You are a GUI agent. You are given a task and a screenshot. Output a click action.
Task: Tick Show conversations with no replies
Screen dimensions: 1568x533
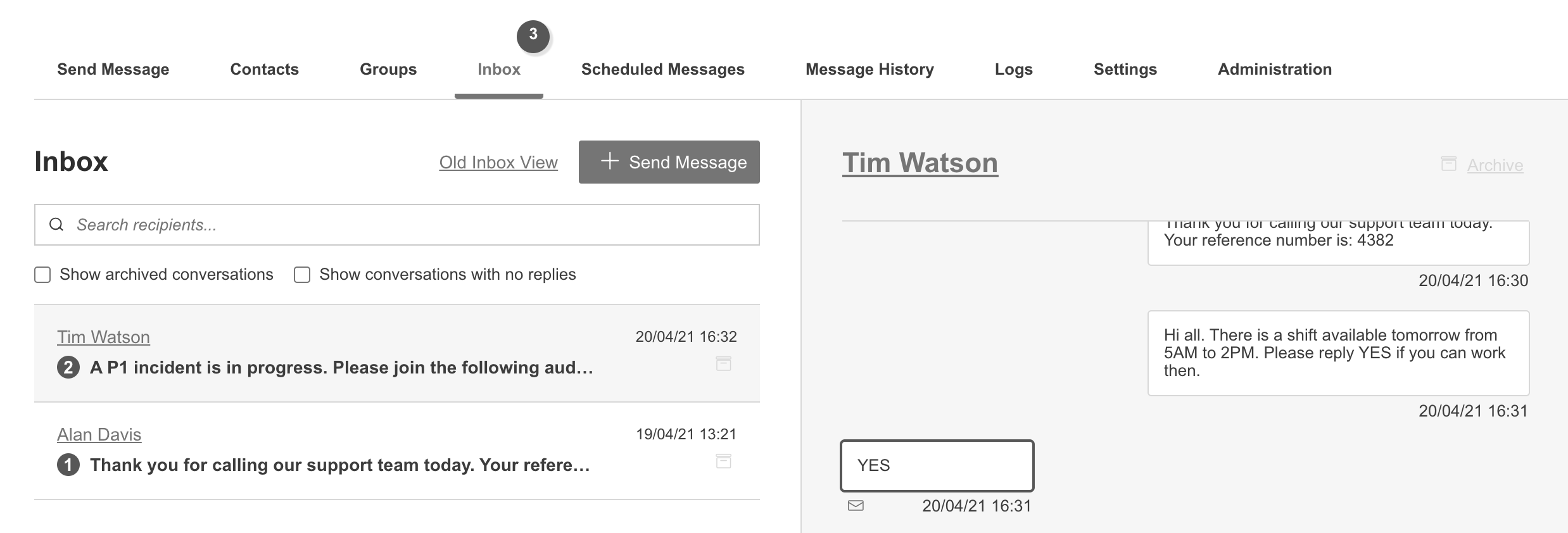click(302, 275)
